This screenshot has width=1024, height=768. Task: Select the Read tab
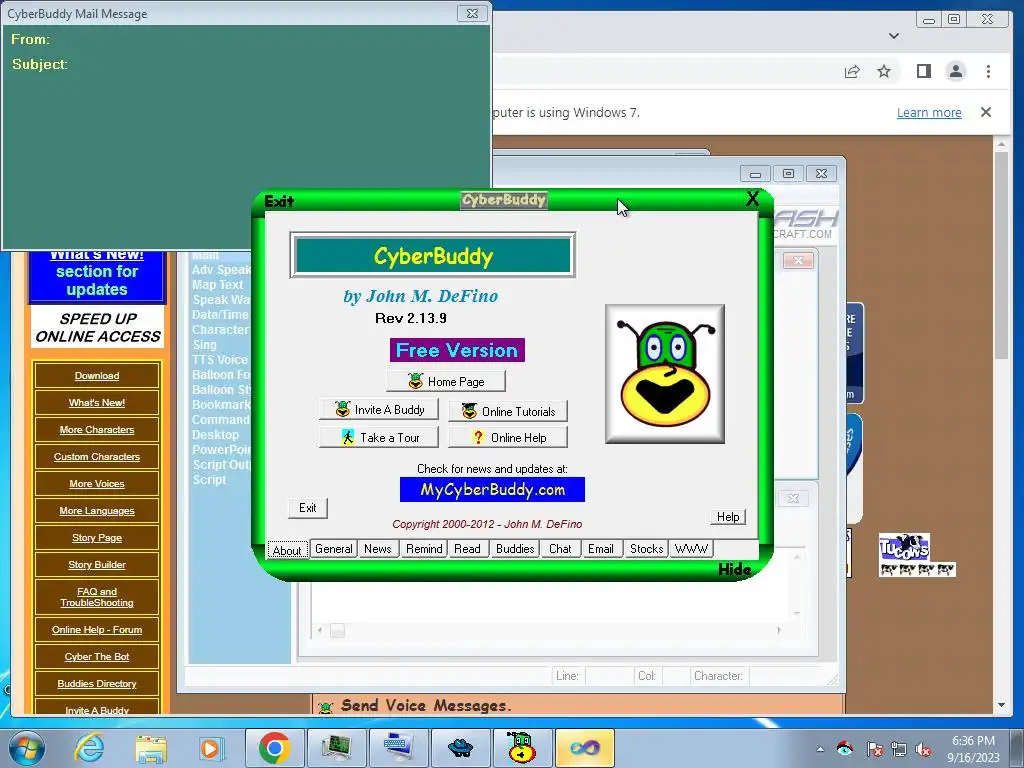468,549
